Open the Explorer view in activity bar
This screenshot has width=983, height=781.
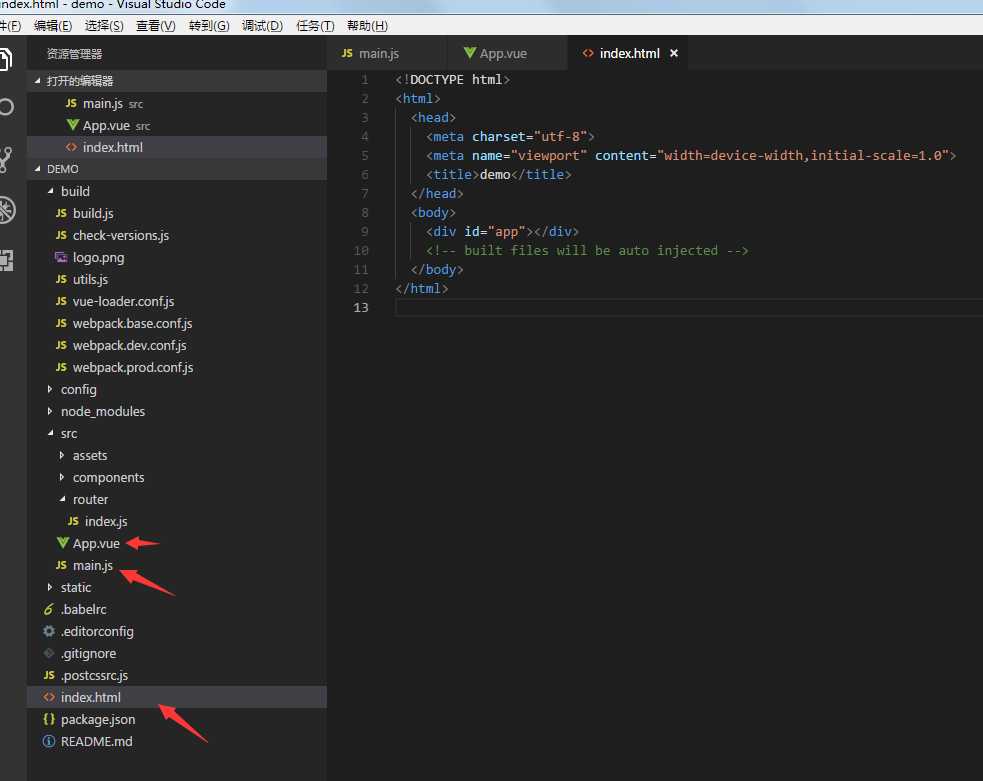point(8,57)
